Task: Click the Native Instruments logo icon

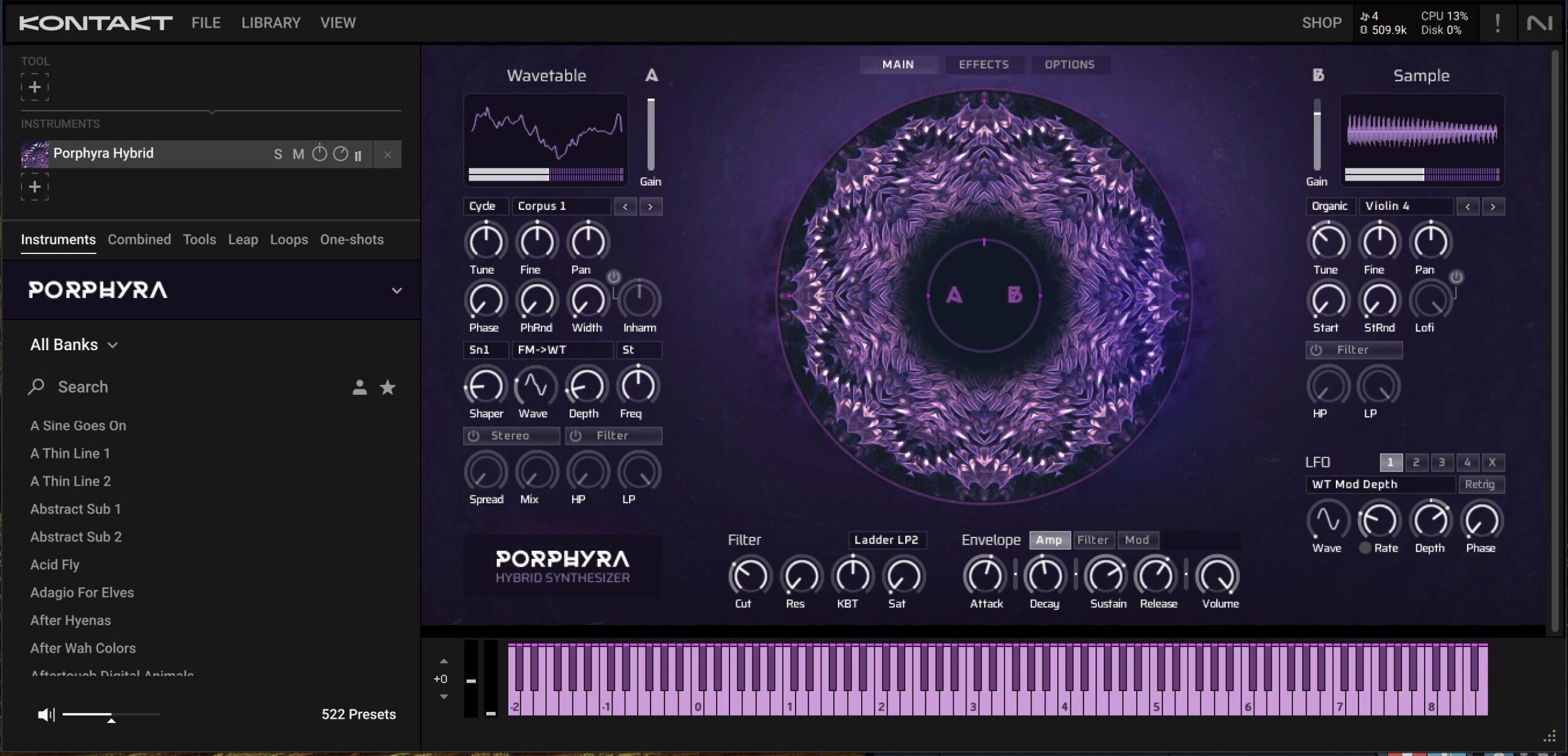Action: 1539,23
